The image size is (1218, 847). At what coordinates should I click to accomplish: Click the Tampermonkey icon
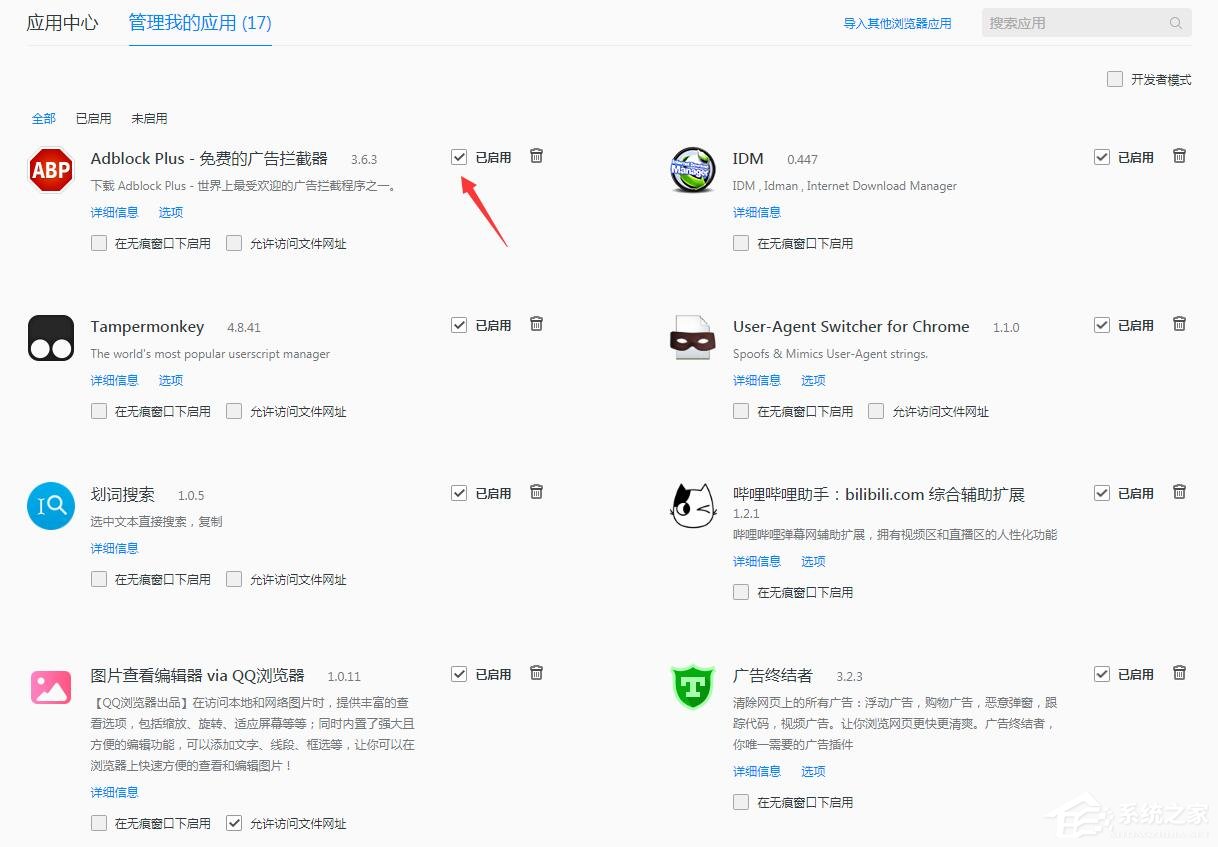pos(50,337)
